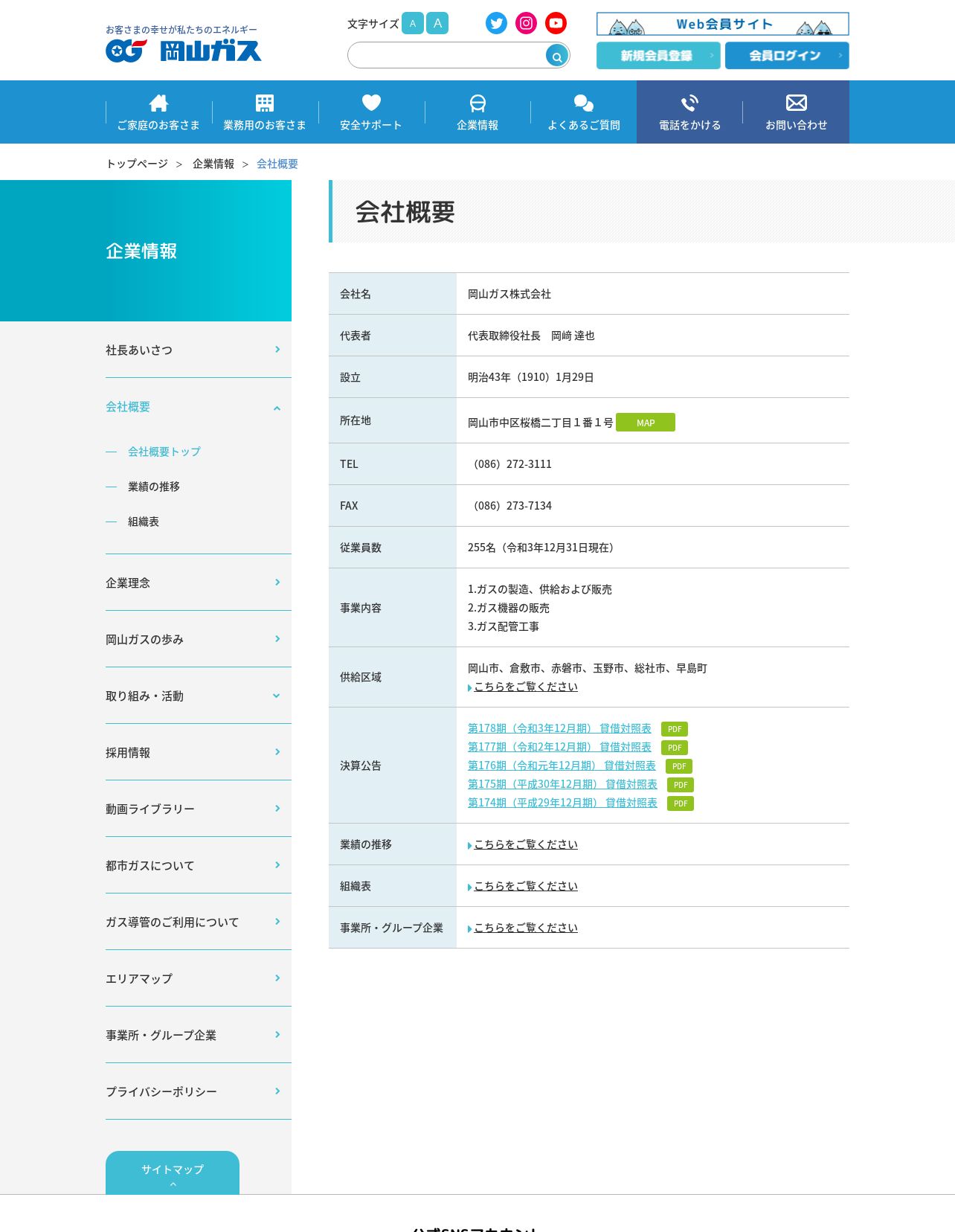Click the house icon for ご家庭のお客さま

158,103
